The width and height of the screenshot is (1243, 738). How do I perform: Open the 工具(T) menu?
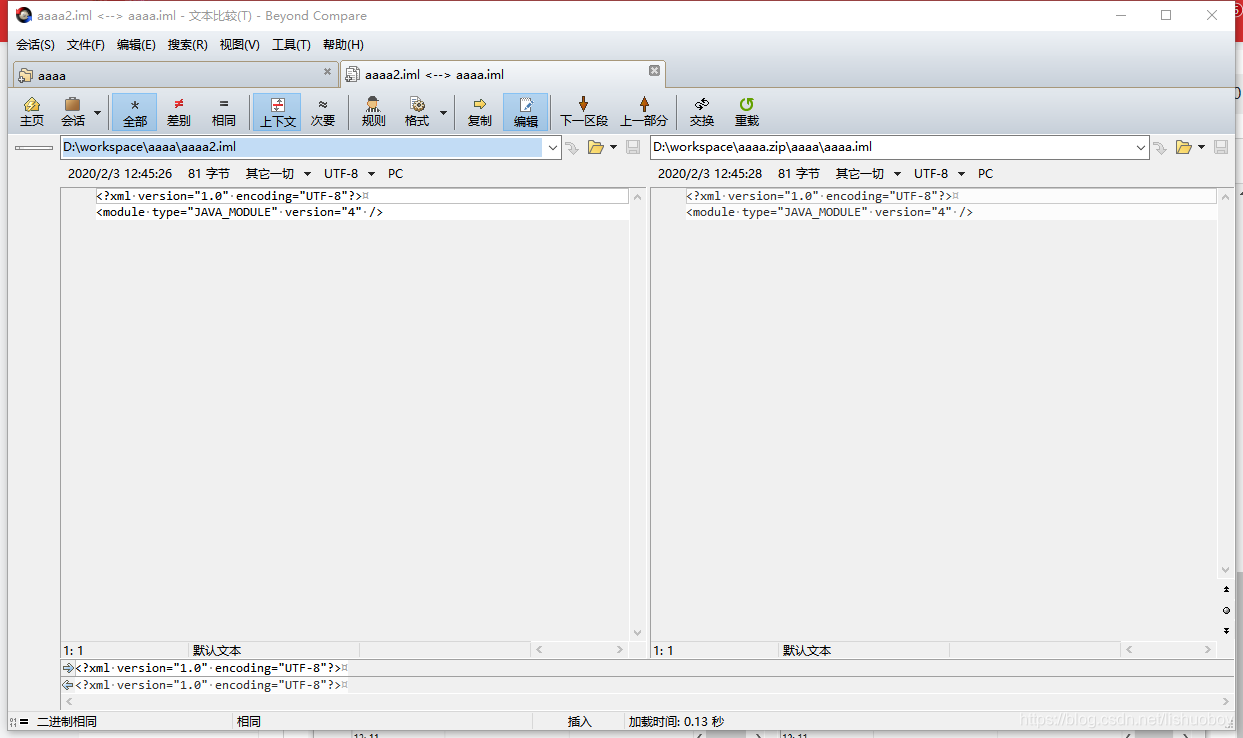coord(291,44)
